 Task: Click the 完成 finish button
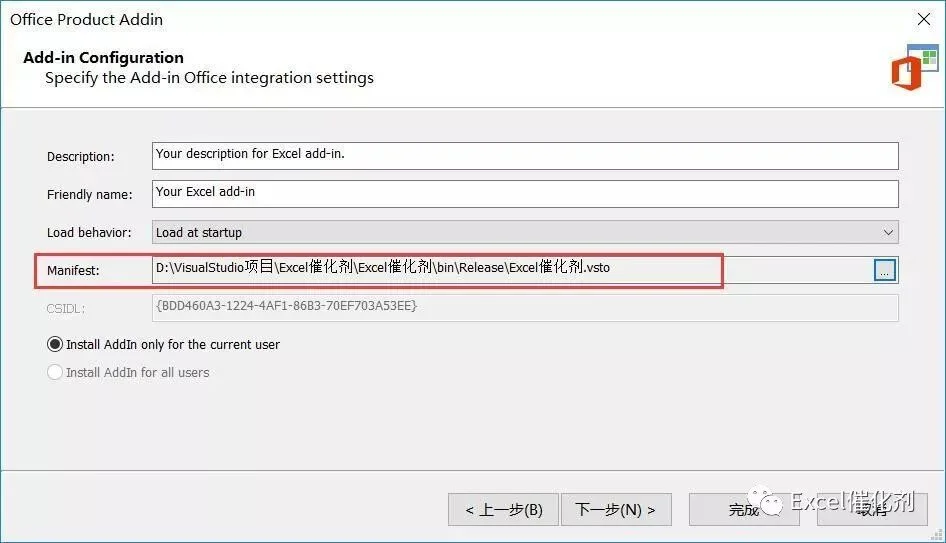point(744,510)
